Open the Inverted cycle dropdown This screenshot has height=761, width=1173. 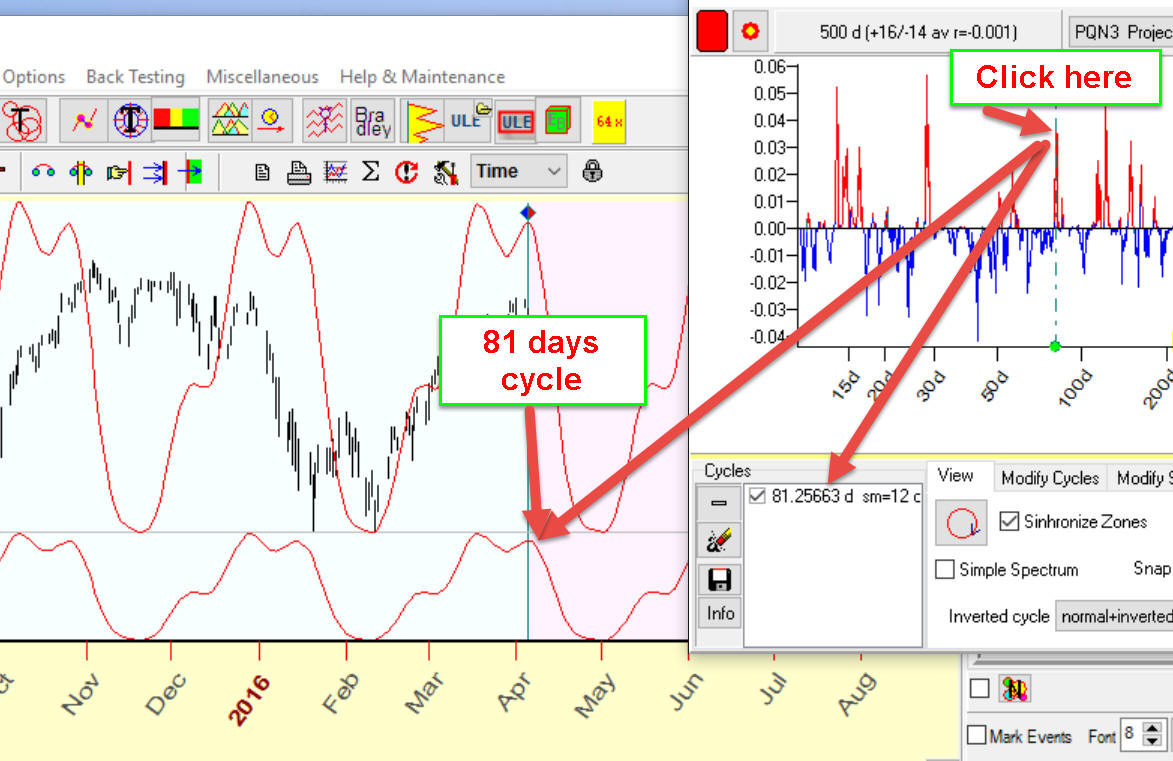1113,616
